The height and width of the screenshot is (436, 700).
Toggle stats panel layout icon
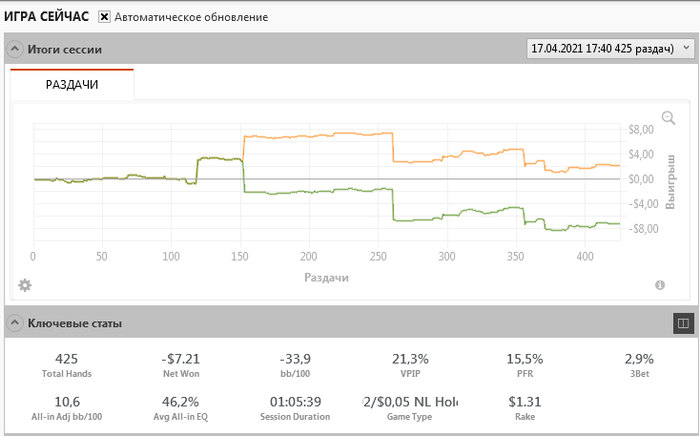(683, 323)
